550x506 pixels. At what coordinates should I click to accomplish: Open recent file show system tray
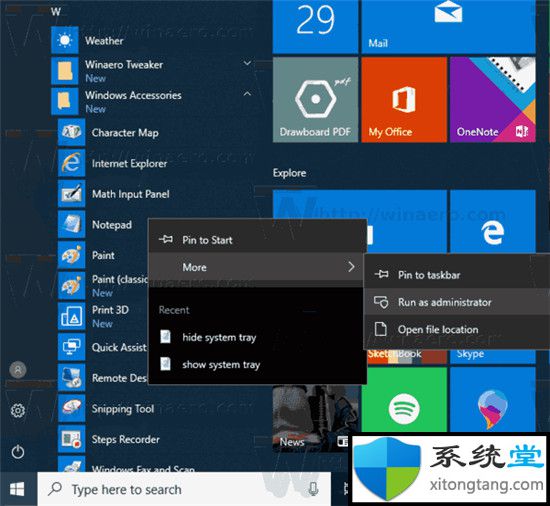257,364
